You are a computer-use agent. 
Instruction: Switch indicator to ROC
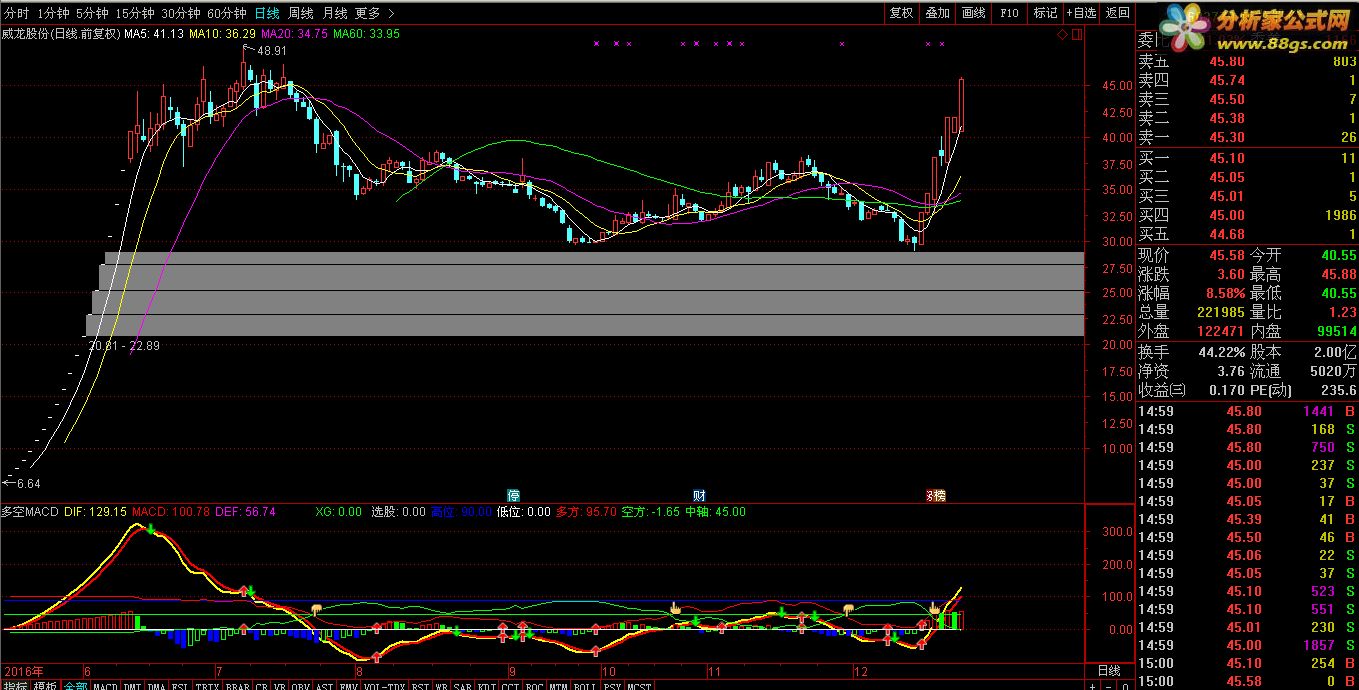534,684
